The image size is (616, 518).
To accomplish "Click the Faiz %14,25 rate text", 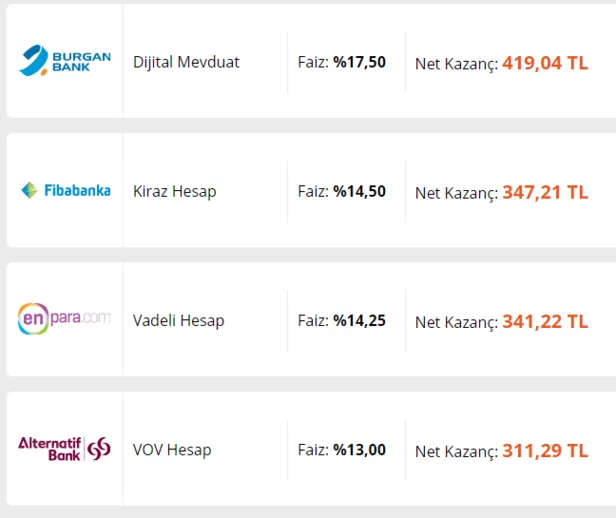I will (341, 321).
